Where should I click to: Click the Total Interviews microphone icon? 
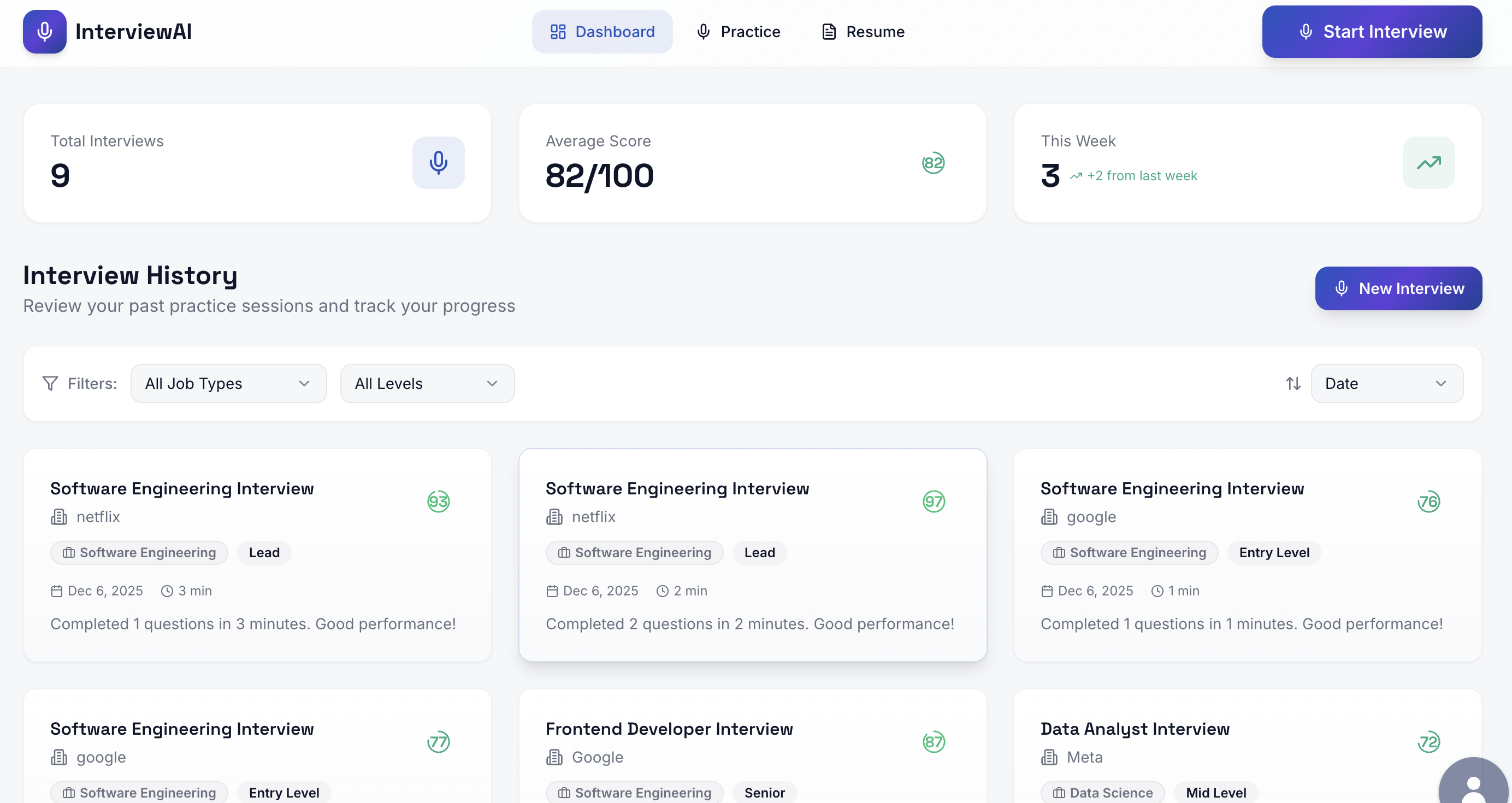438,163
